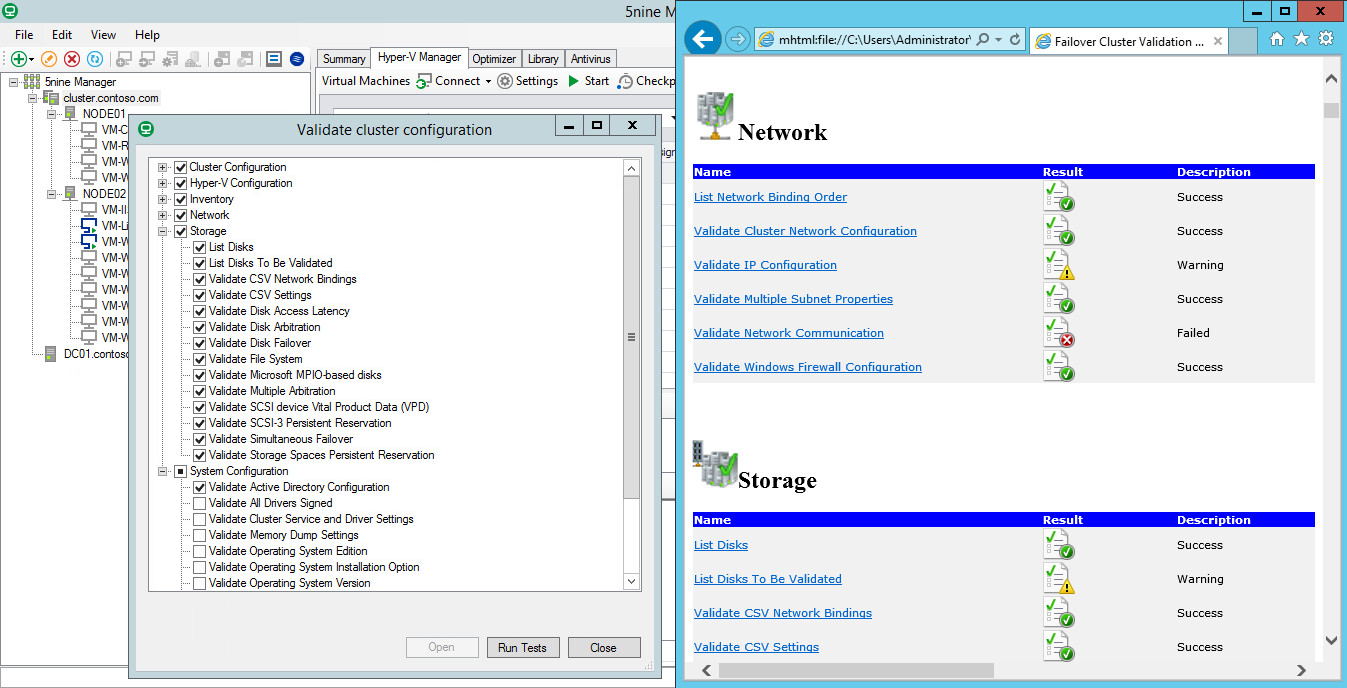Image resolution: width=1347 pixels, height=688 pixels.
Task: Click the 5nine Manager root node icon
Action: click(32, 82)
